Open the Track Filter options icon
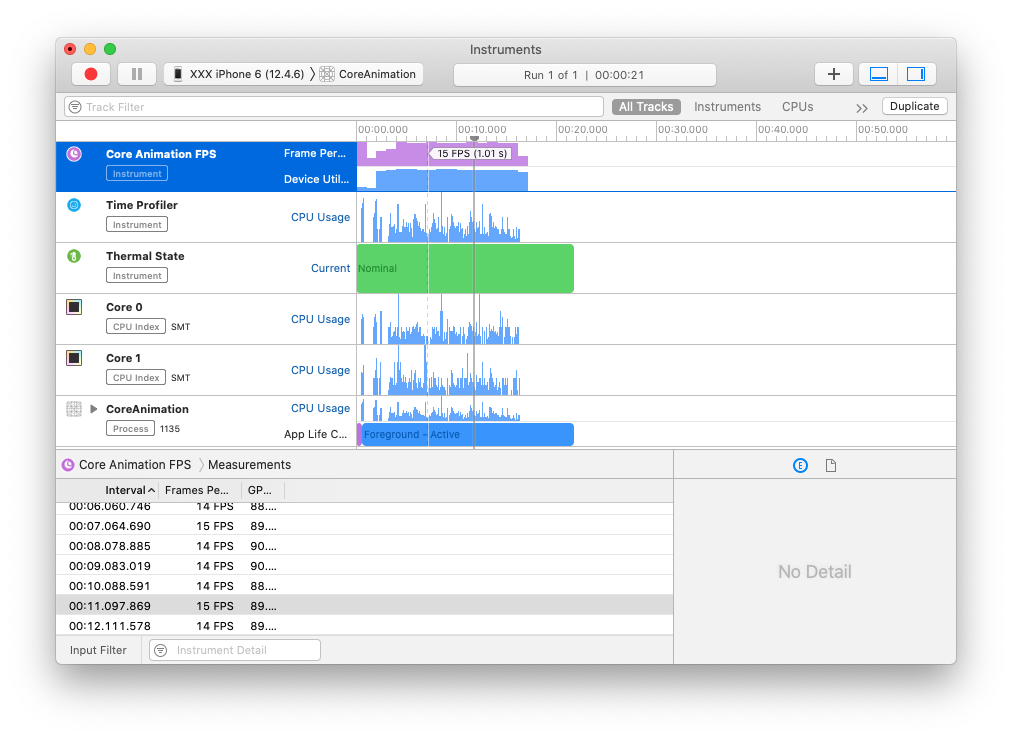Image resolution: width=1012 pixels, height=738 pixels. pyautogui.click(x=75, y=107)
